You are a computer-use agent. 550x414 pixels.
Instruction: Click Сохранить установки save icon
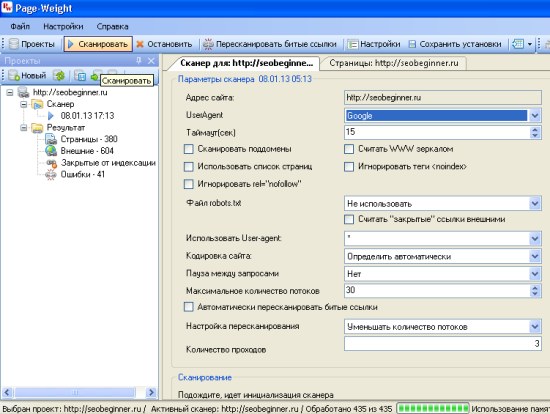[412, 44]
